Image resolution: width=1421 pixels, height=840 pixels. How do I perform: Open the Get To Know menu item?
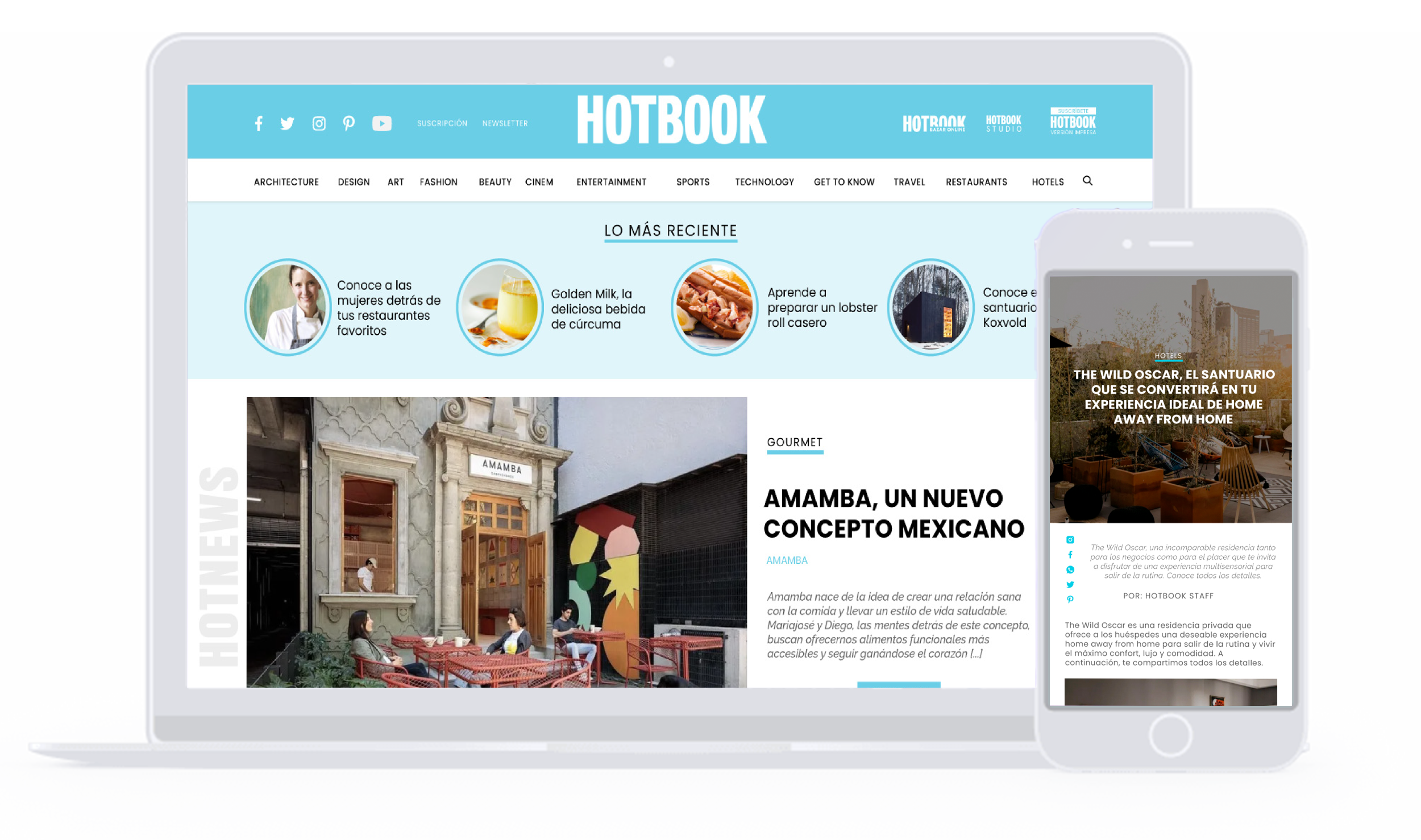coord(844,182)
